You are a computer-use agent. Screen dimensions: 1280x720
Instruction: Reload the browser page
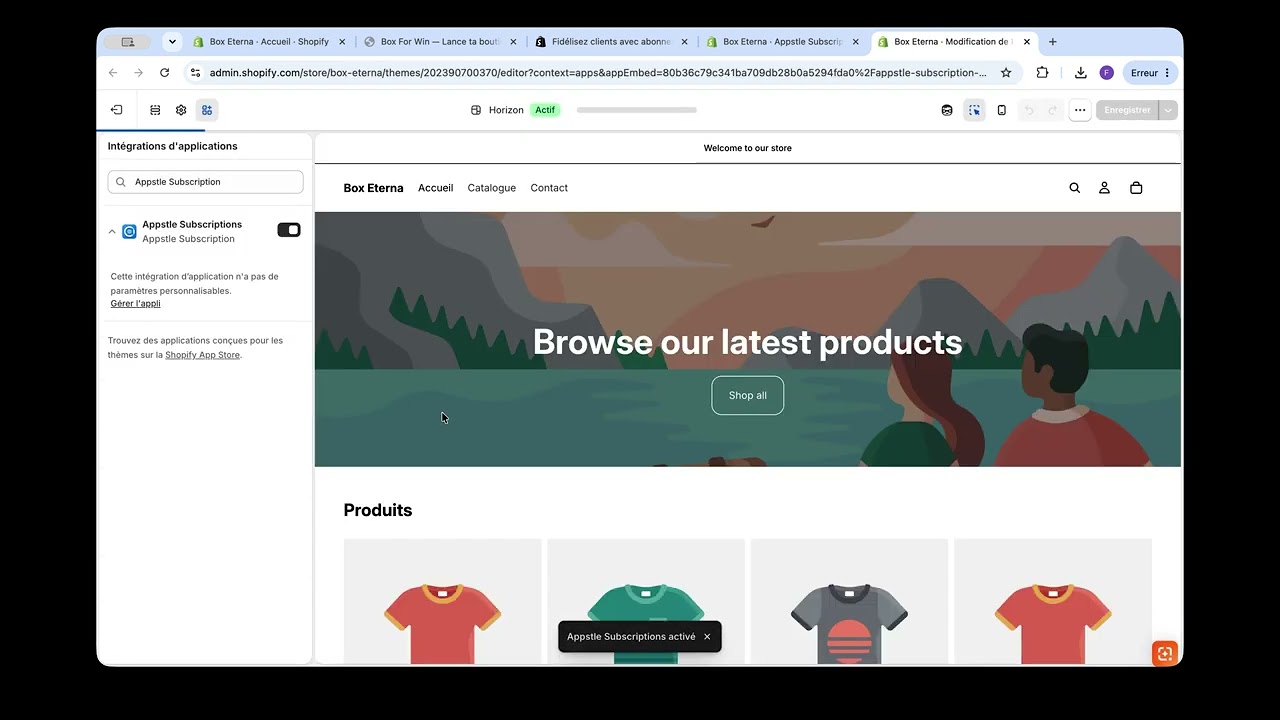point(165,73)
